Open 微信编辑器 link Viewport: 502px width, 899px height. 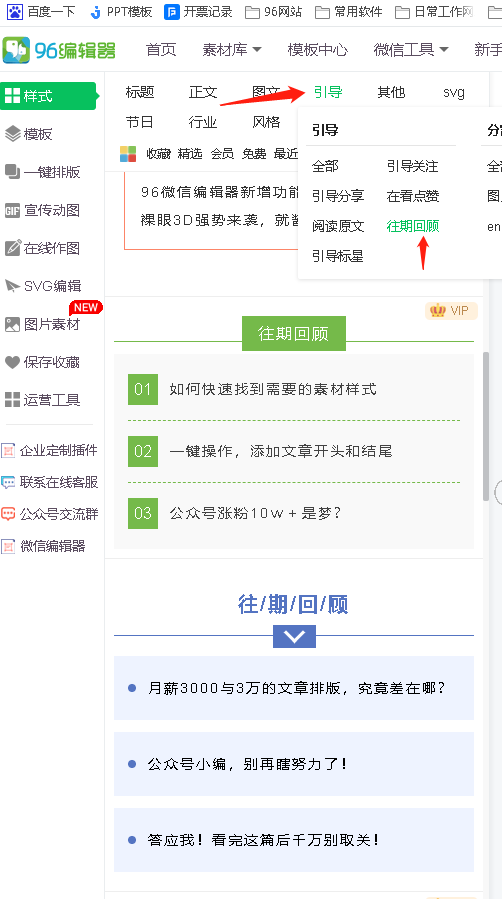[x=43, y=546]
